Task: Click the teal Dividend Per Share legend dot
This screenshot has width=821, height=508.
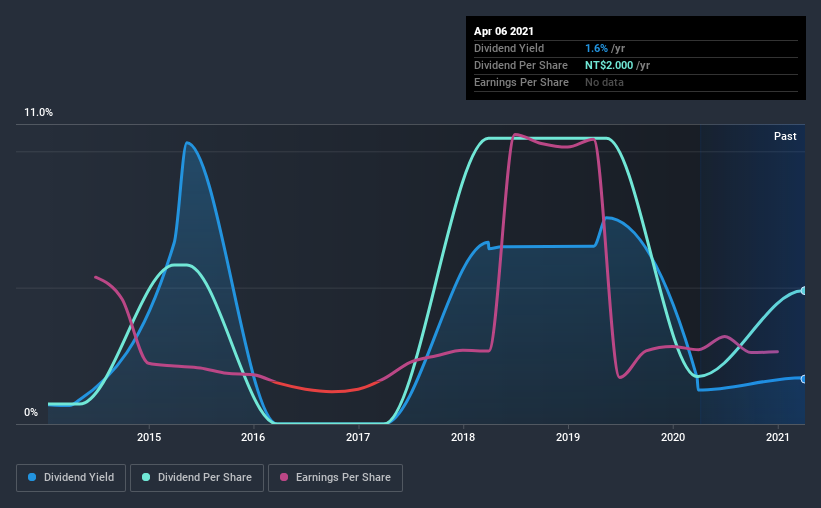Action: pos(146,477)
